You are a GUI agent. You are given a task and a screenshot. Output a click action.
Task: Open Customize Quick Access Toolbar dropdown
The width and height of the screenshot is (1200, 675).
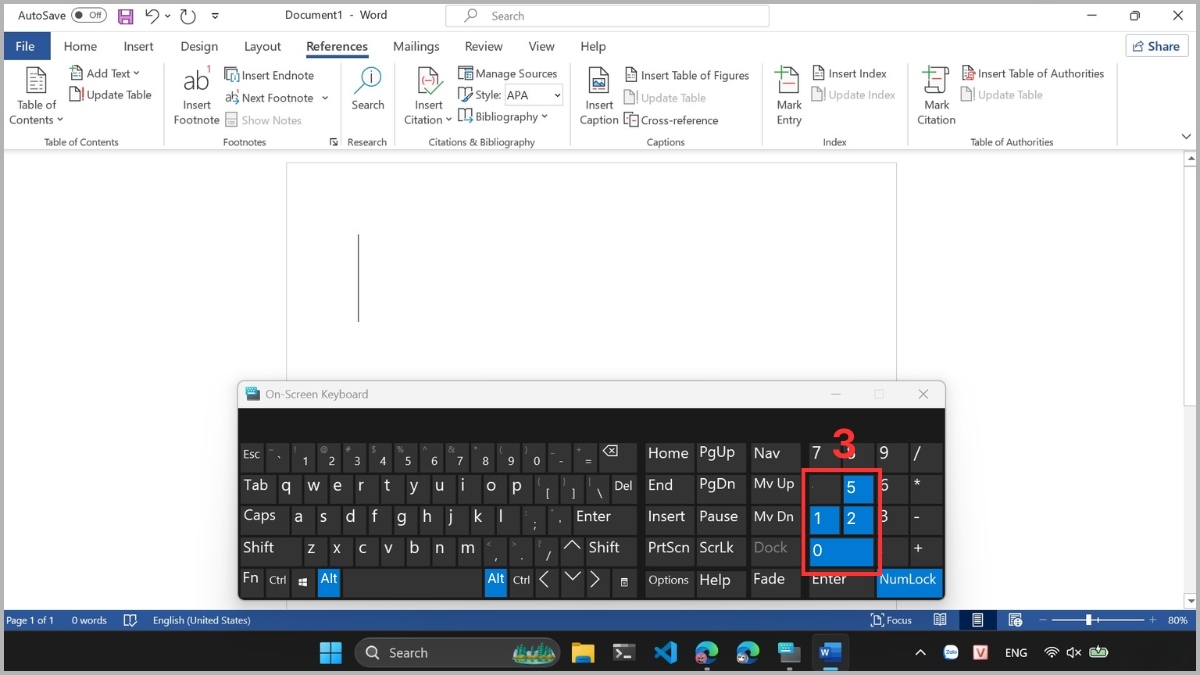pyautogui.click(x=215, y=16)
